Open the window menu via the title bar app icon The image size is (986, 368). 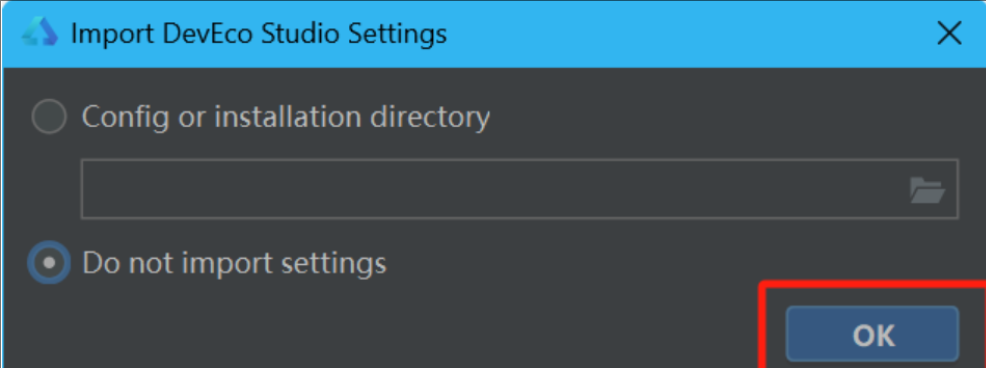click(x=40, y=34)
